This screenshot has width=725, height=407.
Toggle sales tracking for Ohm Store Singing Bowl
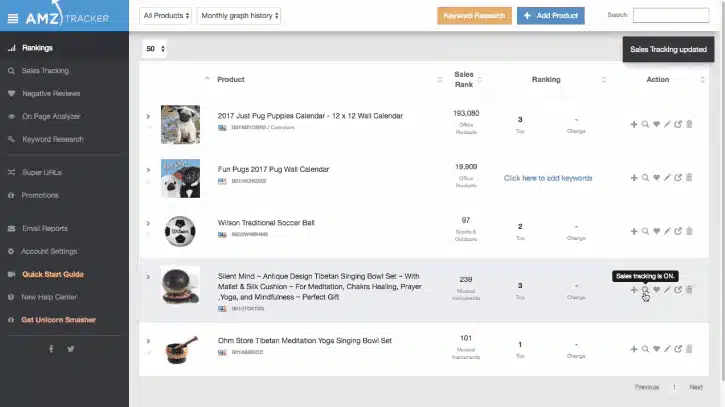pos(645,349)
